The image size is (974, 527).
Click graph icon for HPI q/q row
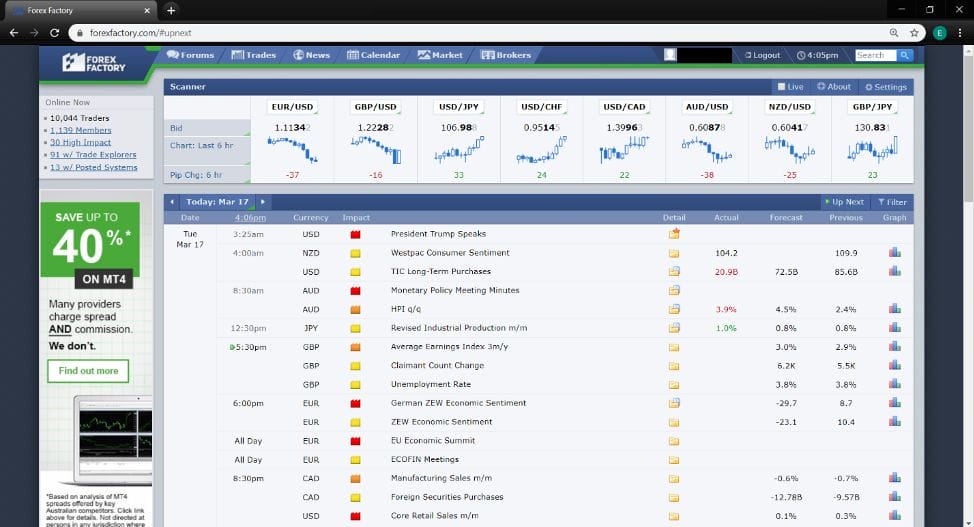coord(894,309)
